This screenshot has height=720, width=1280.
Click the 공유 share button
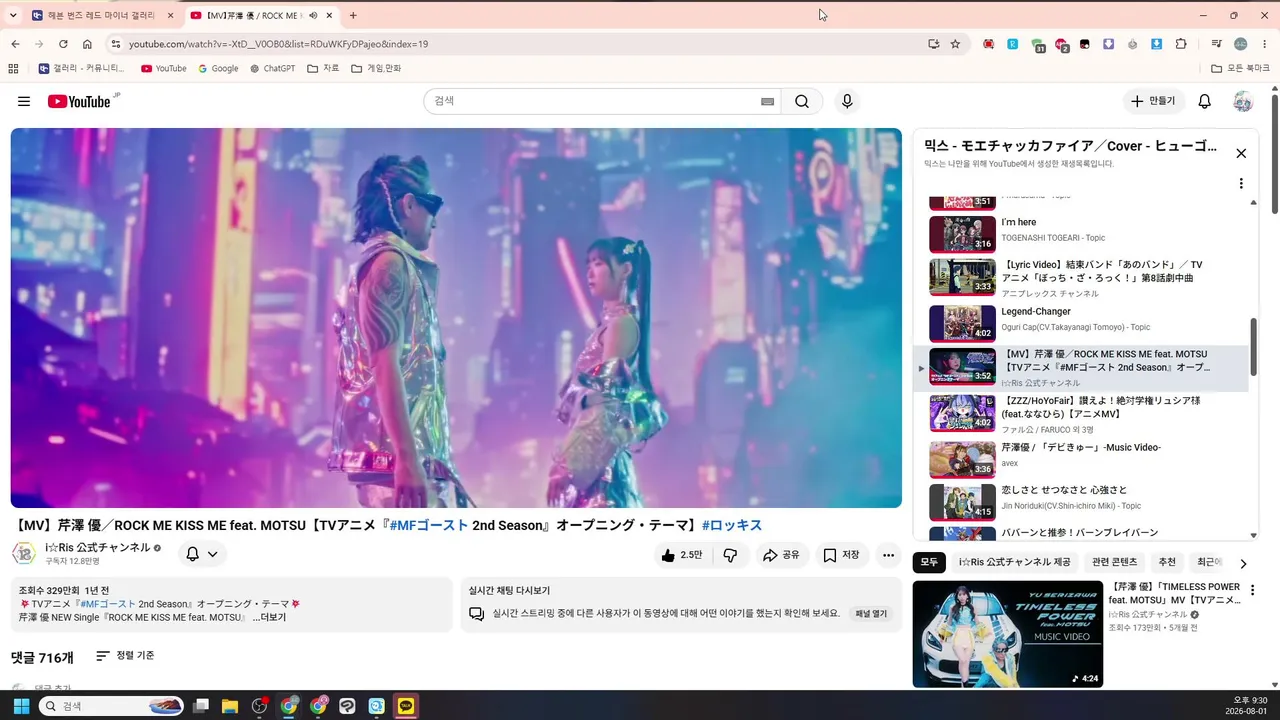(781, 555)
